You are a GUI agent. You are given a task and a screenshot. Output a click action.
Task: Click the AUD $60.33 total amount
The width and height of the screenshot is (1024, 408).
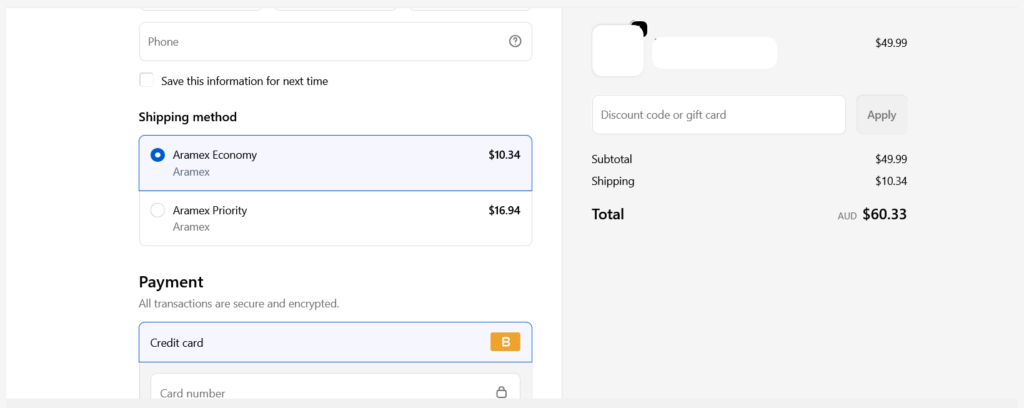(x=883, y=214)
